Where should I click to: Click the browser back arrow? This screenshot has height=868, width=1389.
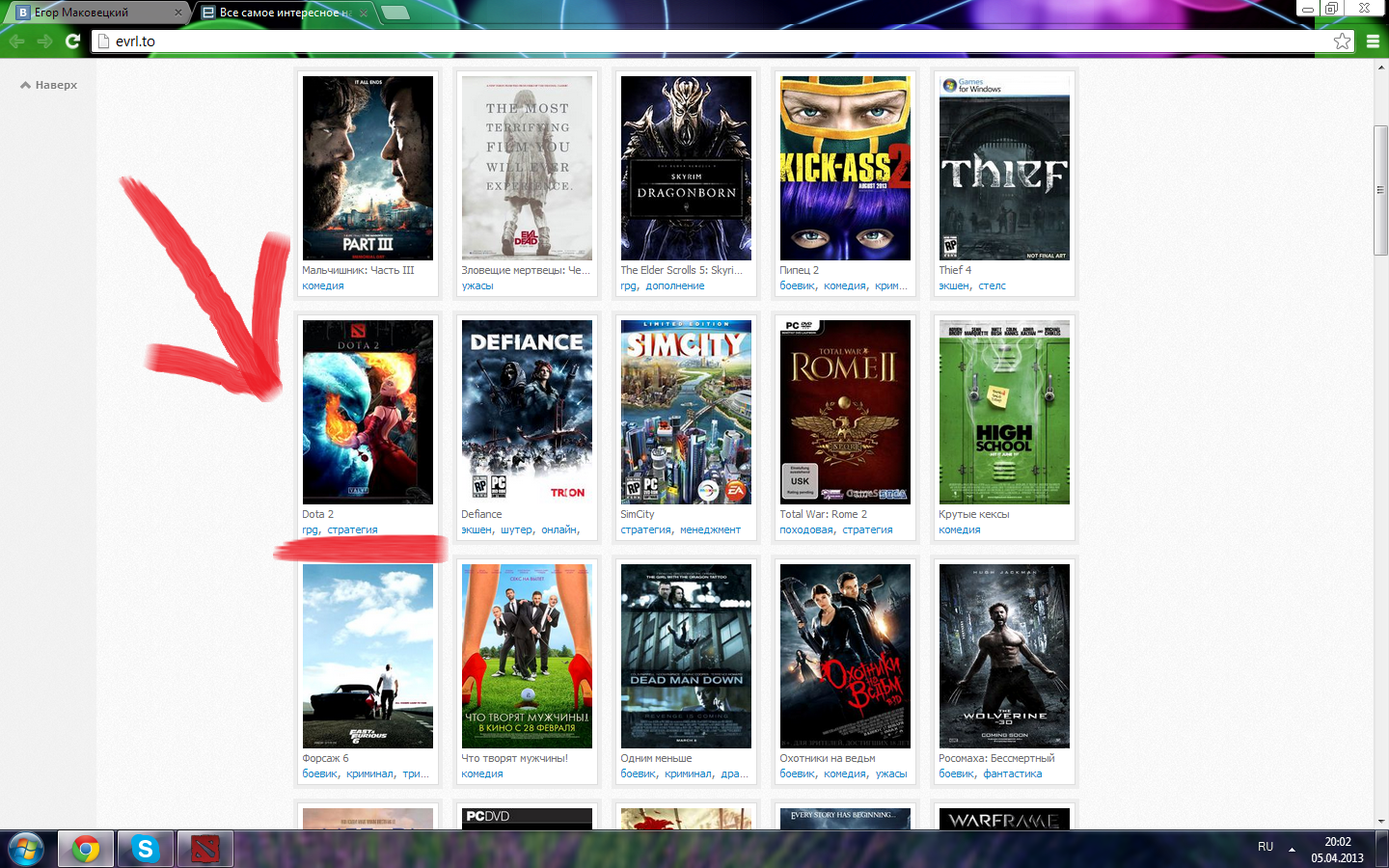[x=16, y=41]
